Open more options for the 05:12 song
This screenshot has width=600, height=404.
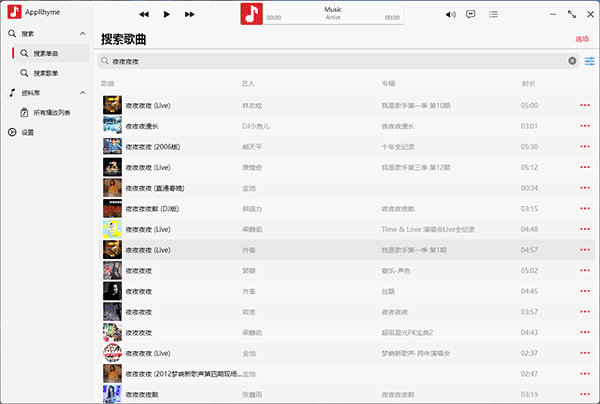point(585,167)
